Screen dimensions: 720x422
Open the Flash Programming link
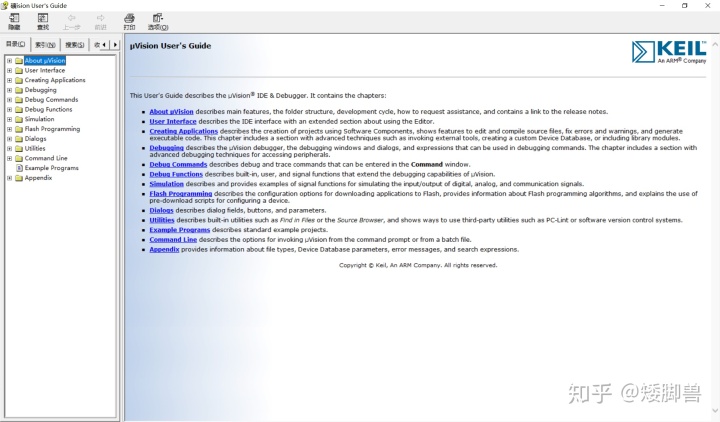180,194
